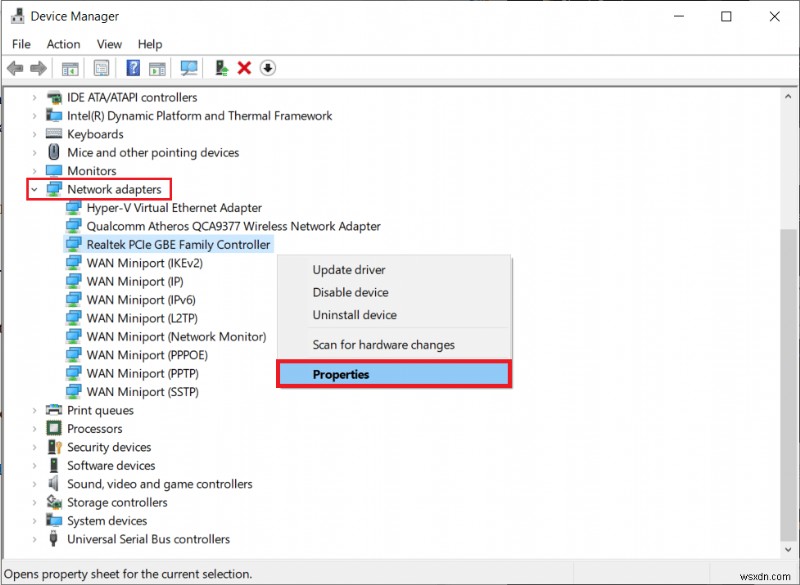Click the Universal Serial Bus plug icon
Image resolution: width=800 pixels, height=585 pixels.
click(x=53, y=539)
